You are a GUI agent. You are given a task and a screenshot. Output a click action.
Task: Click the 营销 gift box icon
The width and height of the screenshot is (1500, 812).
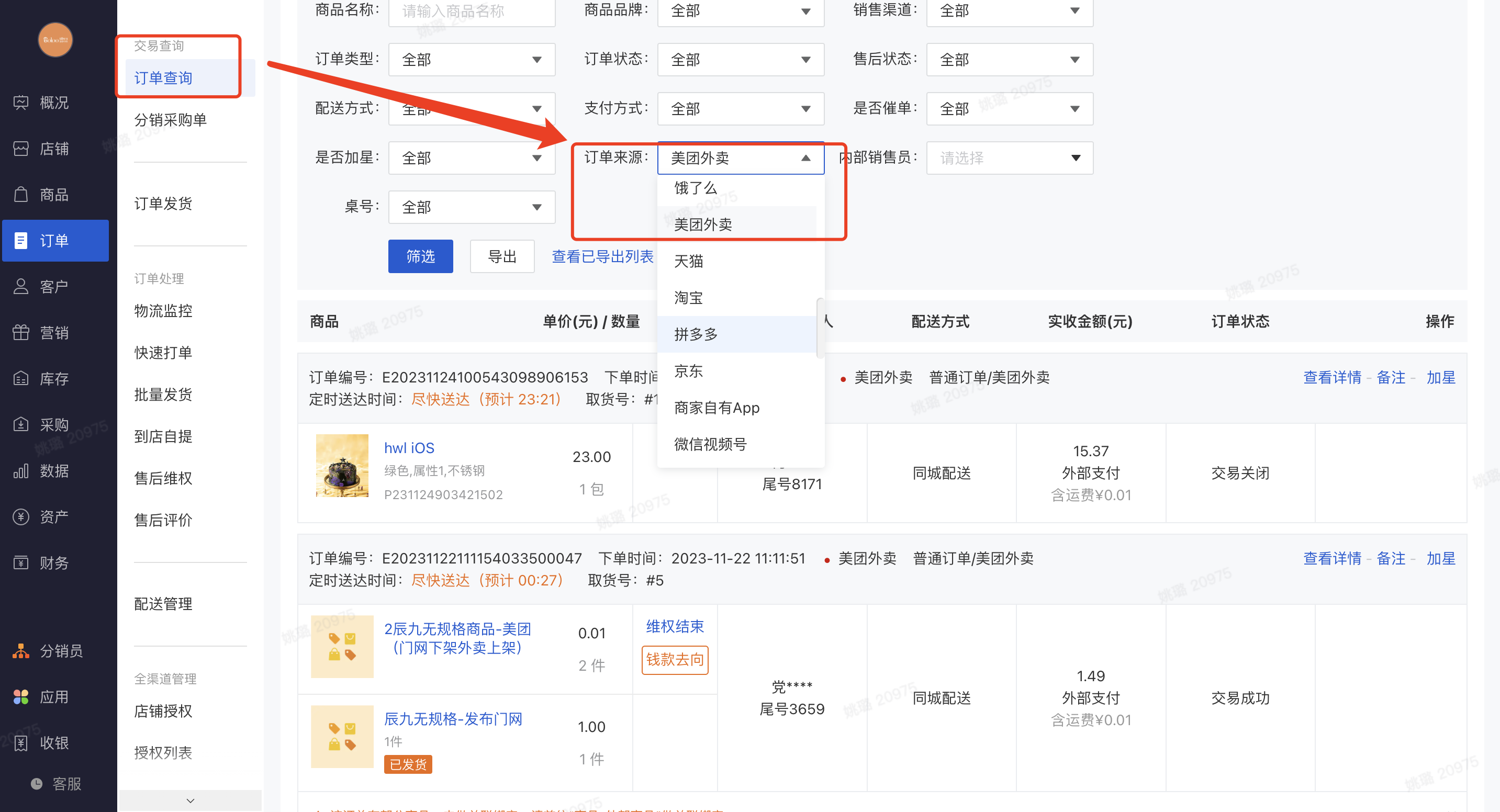tap(21, 332)
